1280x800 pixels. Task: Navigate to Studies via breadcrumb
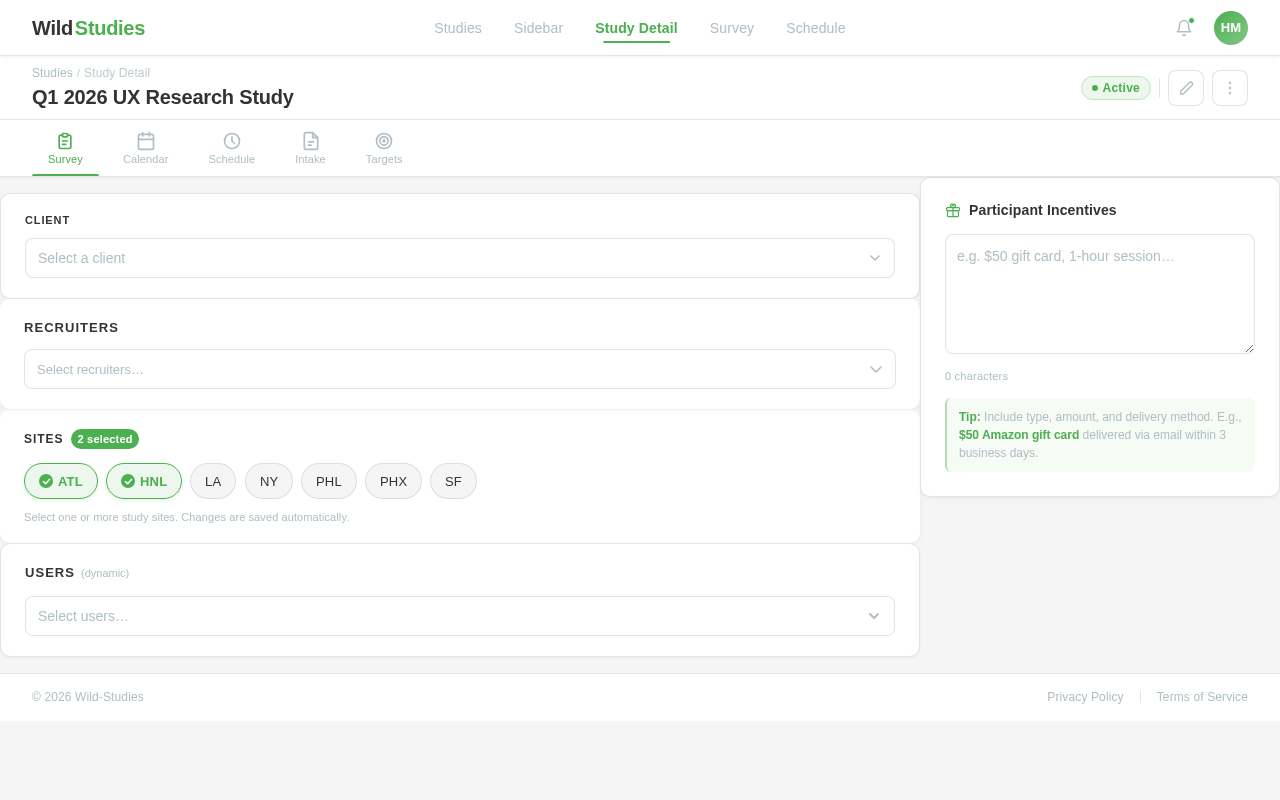click(51, 72)
